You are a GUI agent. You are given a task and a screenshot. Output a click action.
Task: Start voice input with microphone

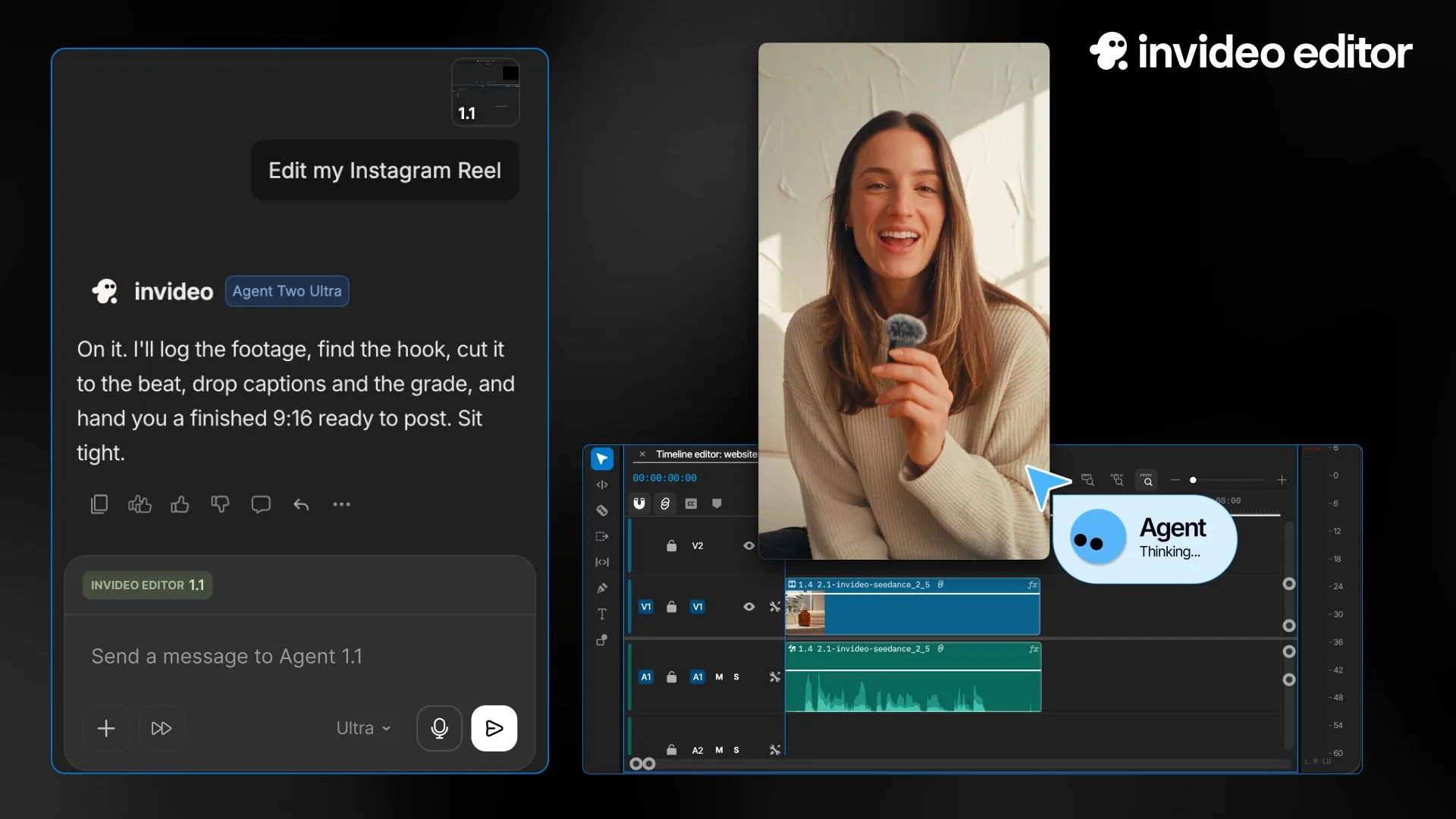coord(439,728)
